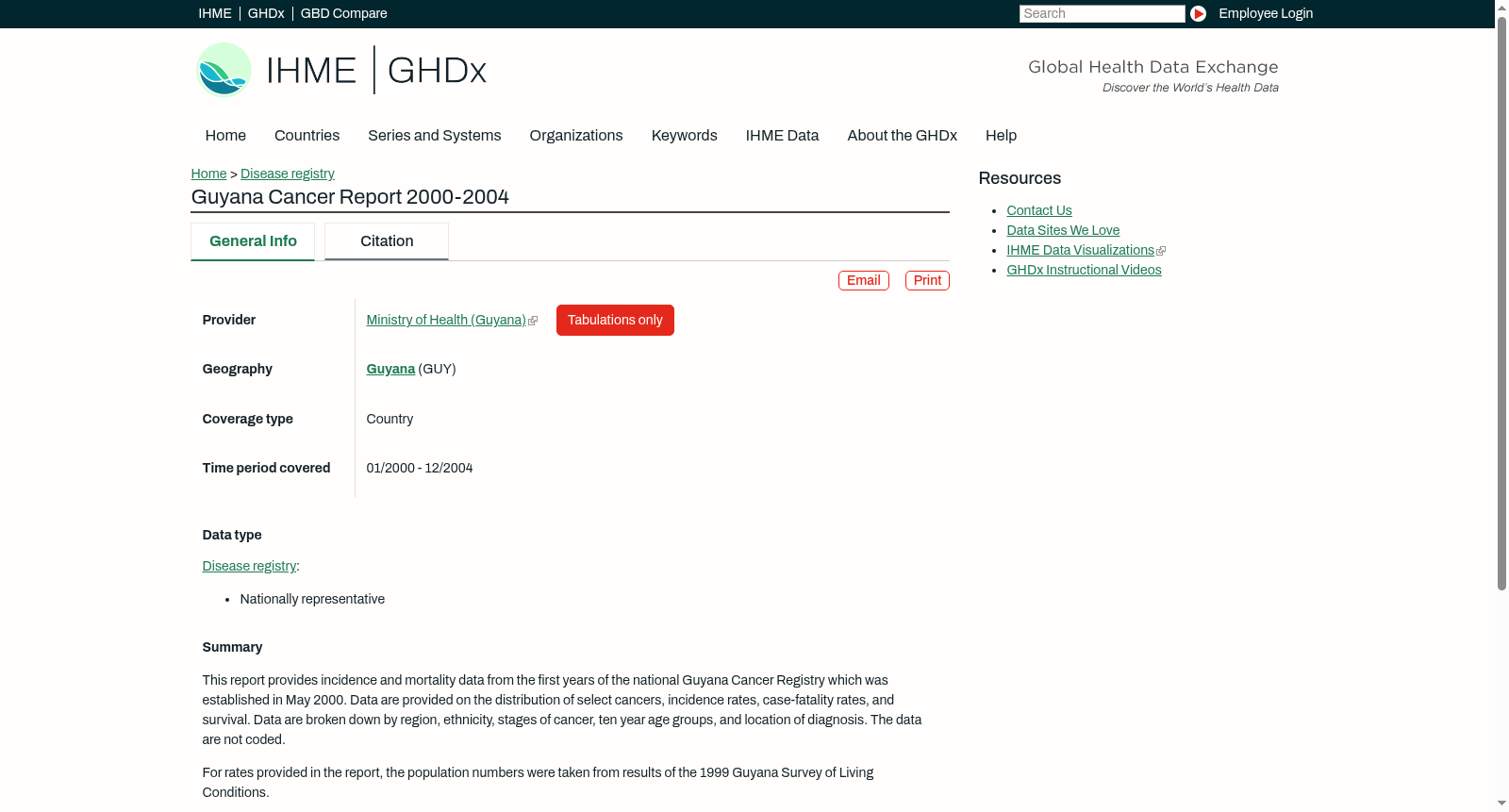This screenshot has width=1509, height=812.
Task: Open IHME link in top bar
Action: point(215,13)
